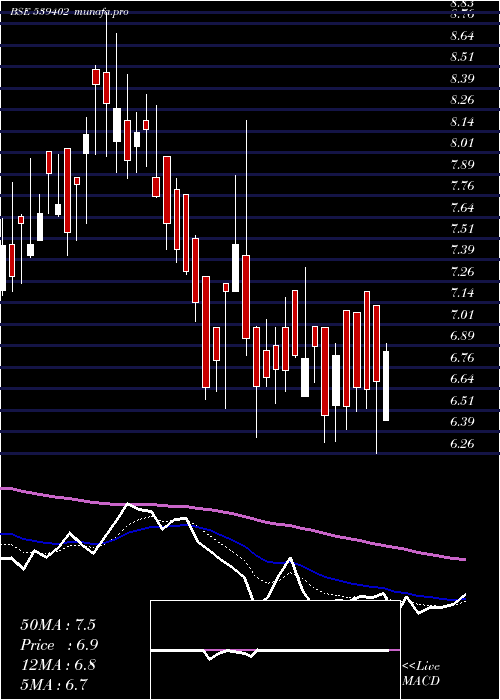Viewport: 500px width, 700px height.
Task: Click the 7.89 price axis label
Action: click(x=462, y=165)
